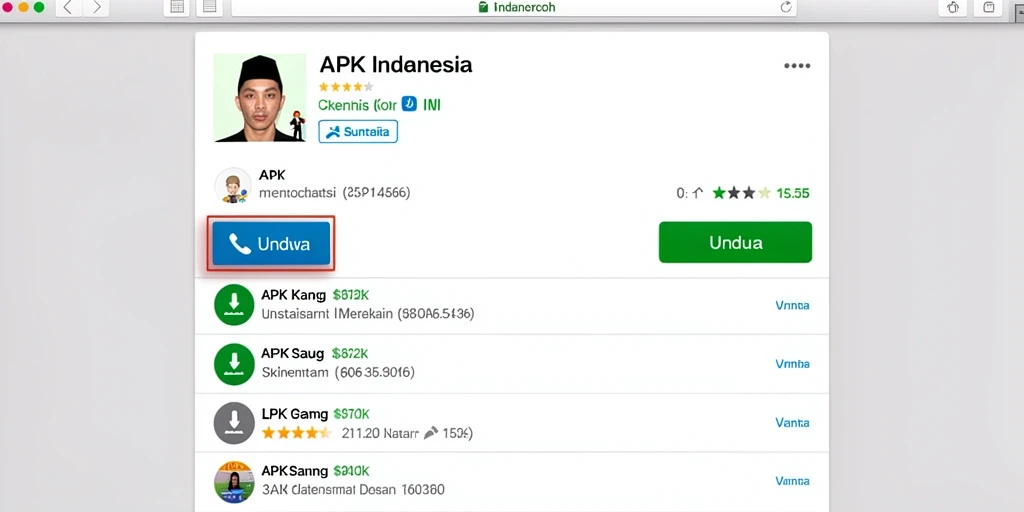
Task: Open the tabs overview icon
Action: [x=989, y=7]
